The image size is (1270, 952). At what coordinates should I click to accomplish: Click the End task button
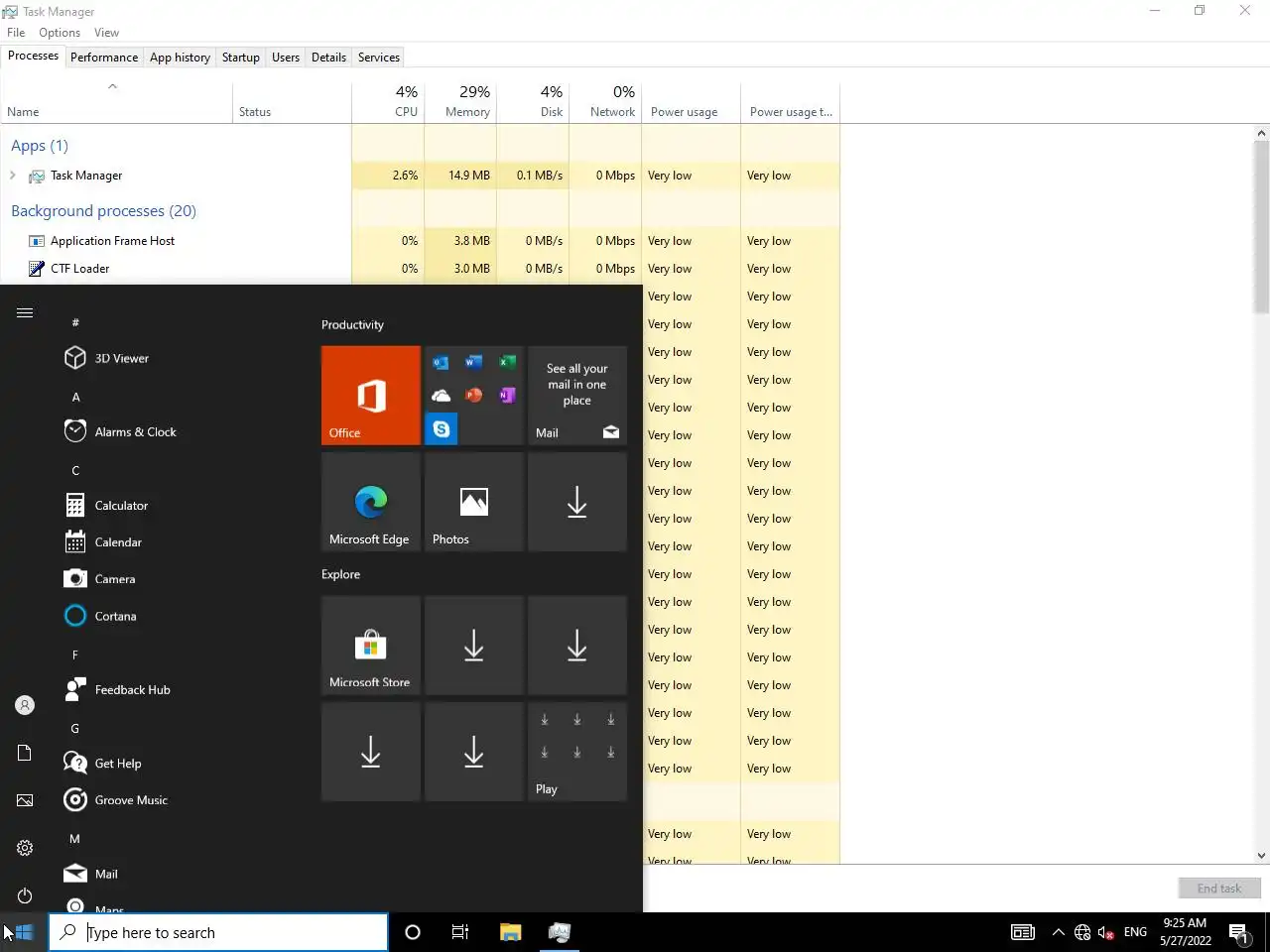coord(1219,889)
